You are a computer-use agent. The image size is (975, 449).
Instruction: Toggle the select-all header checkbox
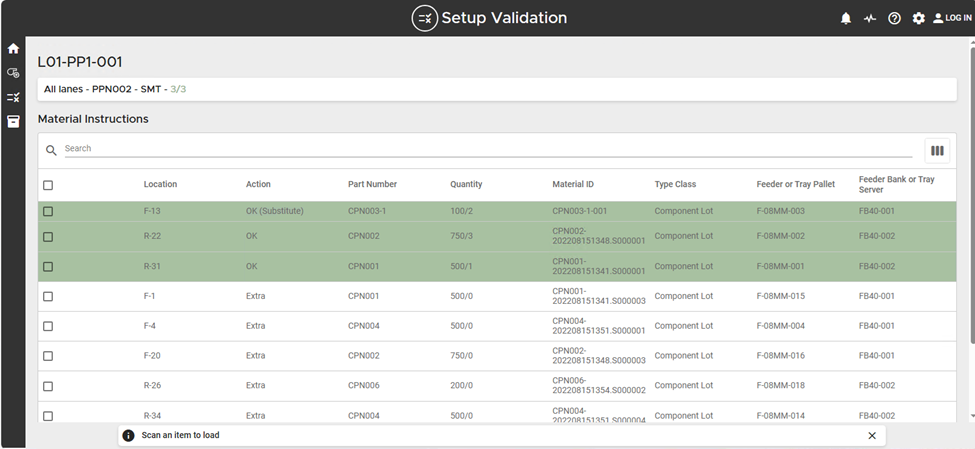click(48, 185)
